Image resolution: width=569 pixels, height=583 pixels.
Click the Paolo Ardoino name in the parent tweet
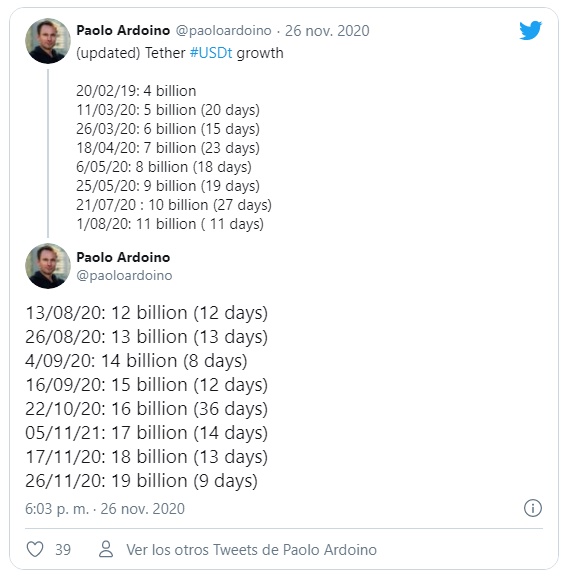pos(123,30)
